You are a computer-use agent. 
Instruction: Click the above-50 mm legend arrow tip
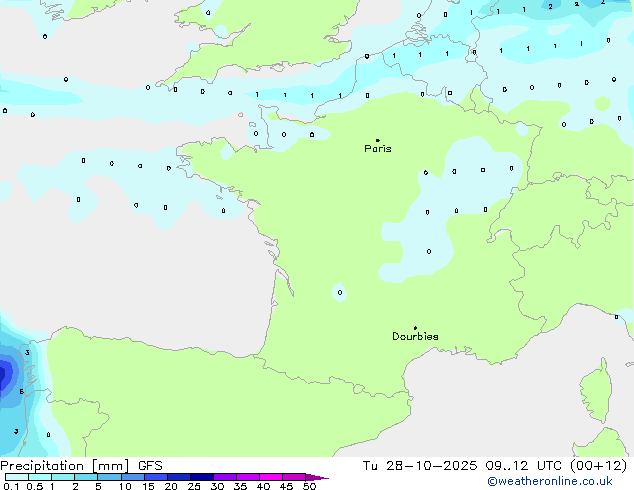(317, 477)
